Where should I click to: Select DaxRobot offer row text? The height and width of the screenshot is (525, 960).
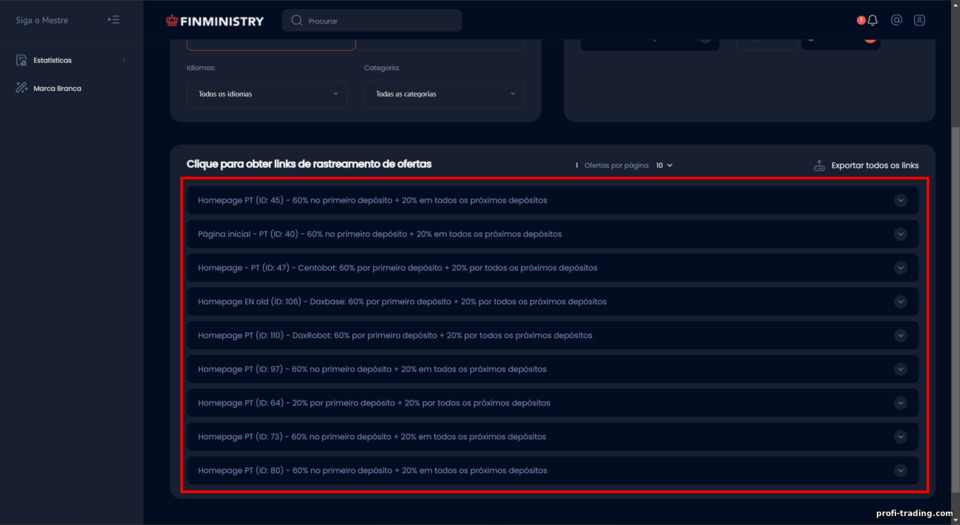[395, 335]
